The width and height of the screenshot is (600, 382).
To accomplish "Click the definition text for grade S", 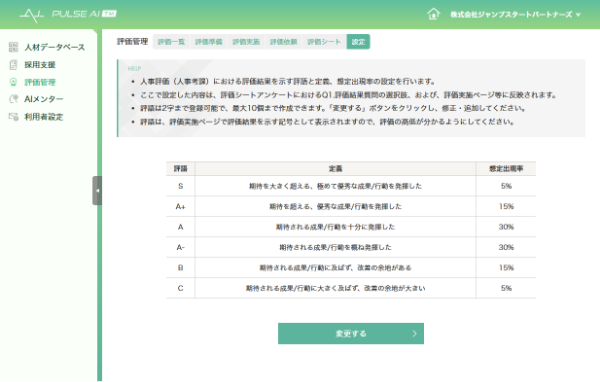I will pyautogui.click(x=336, y=186).
